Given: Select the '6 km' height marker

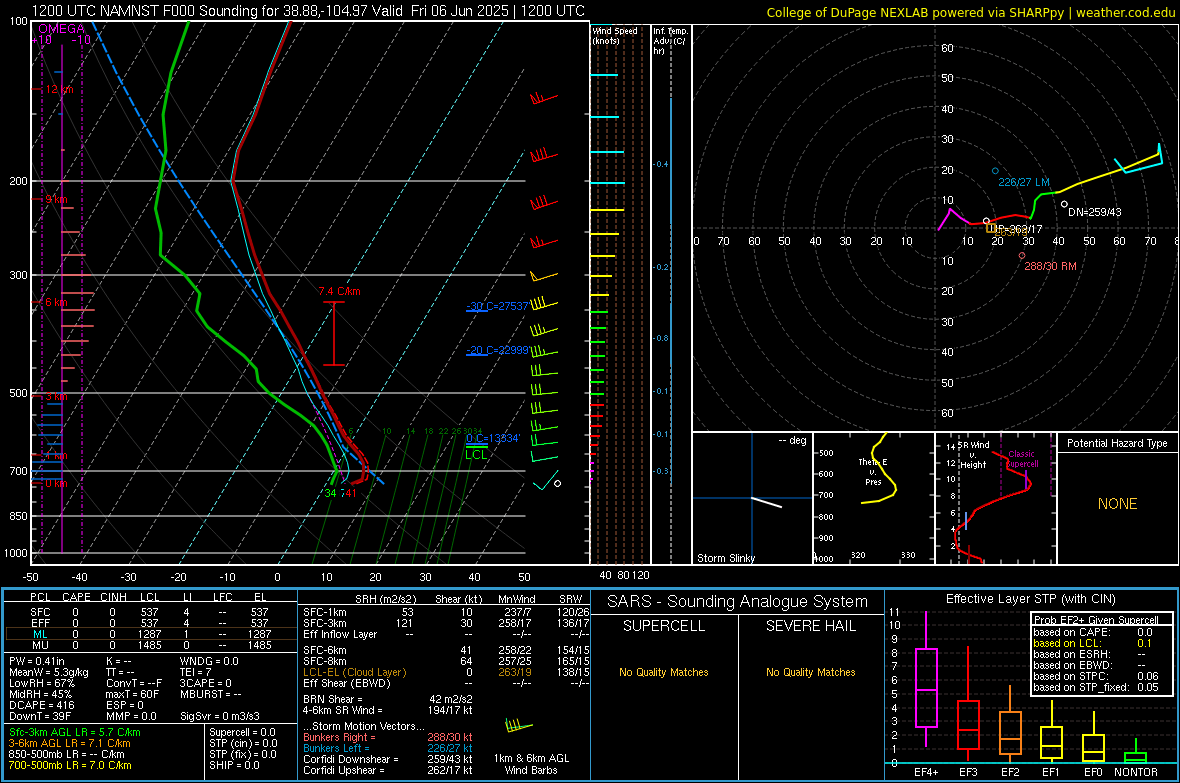Looking at the screenshot, I should point(56,302).
